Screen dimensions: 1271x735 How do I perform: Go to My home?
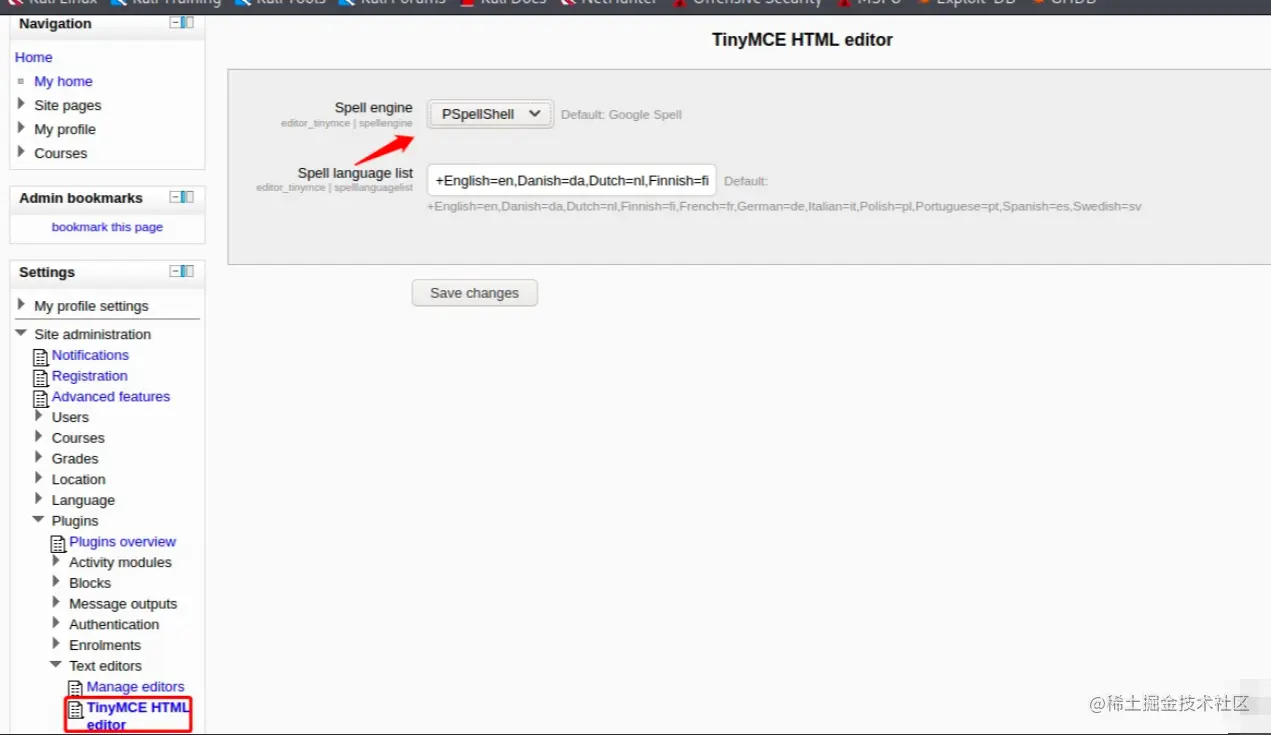tap(63, 81)
